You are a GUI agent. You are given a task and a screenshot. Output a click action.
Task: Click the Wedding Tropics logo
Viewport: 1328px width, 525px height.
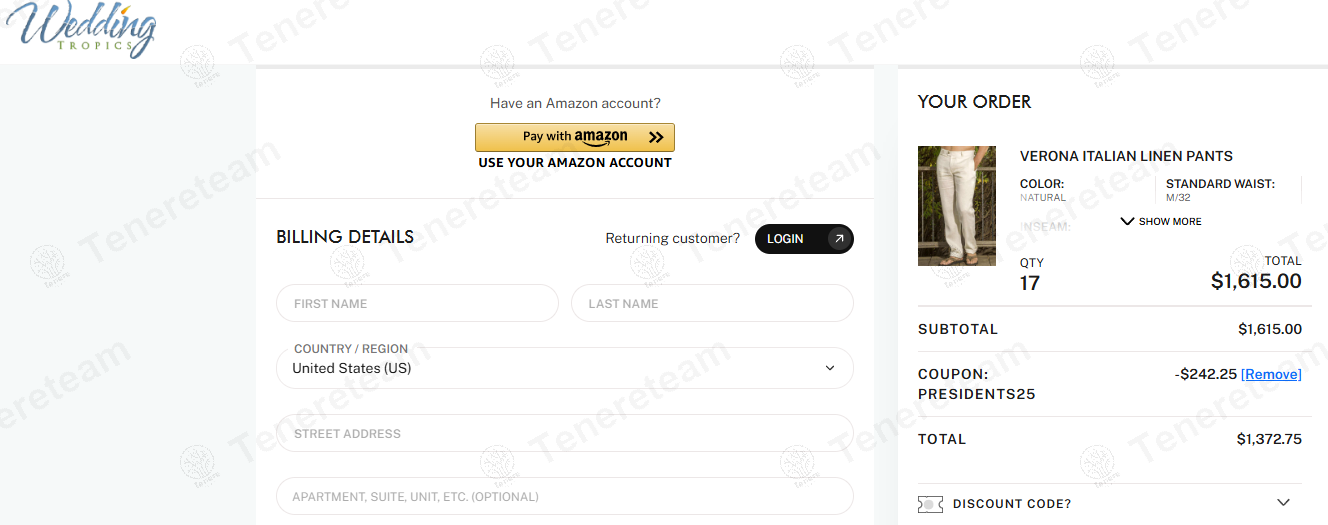81,29
